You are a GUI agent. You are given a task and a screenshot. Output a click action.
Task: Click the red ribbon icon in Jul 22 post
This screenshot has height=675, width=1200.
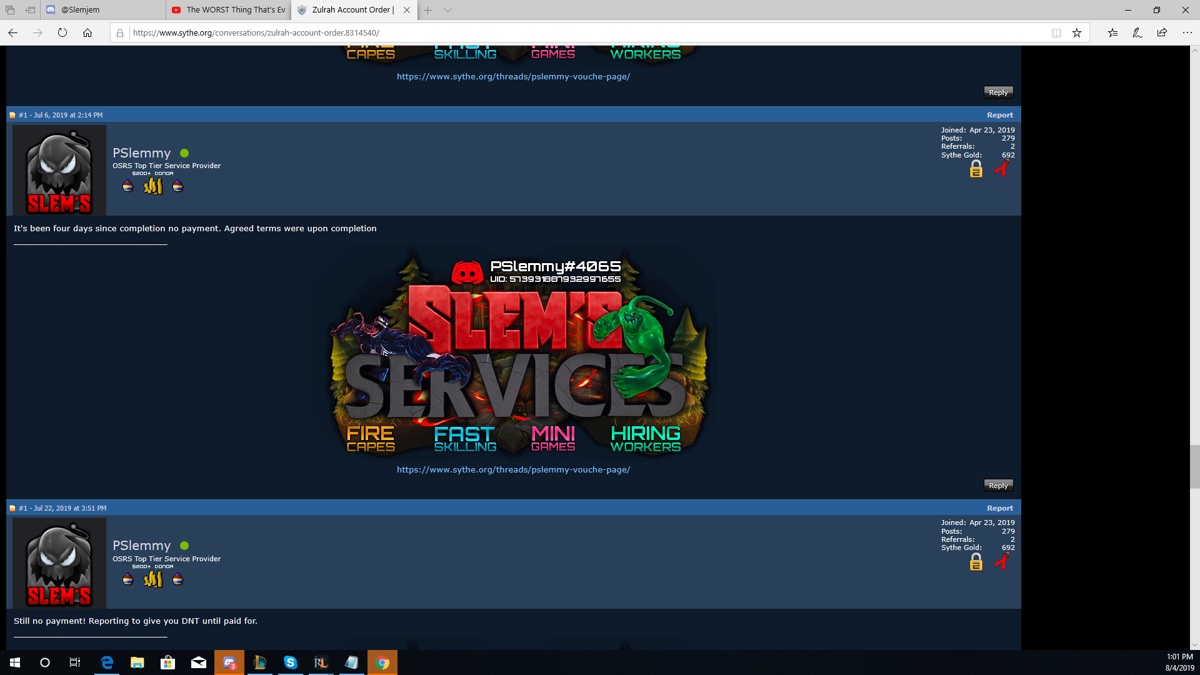coord(1002,563)
